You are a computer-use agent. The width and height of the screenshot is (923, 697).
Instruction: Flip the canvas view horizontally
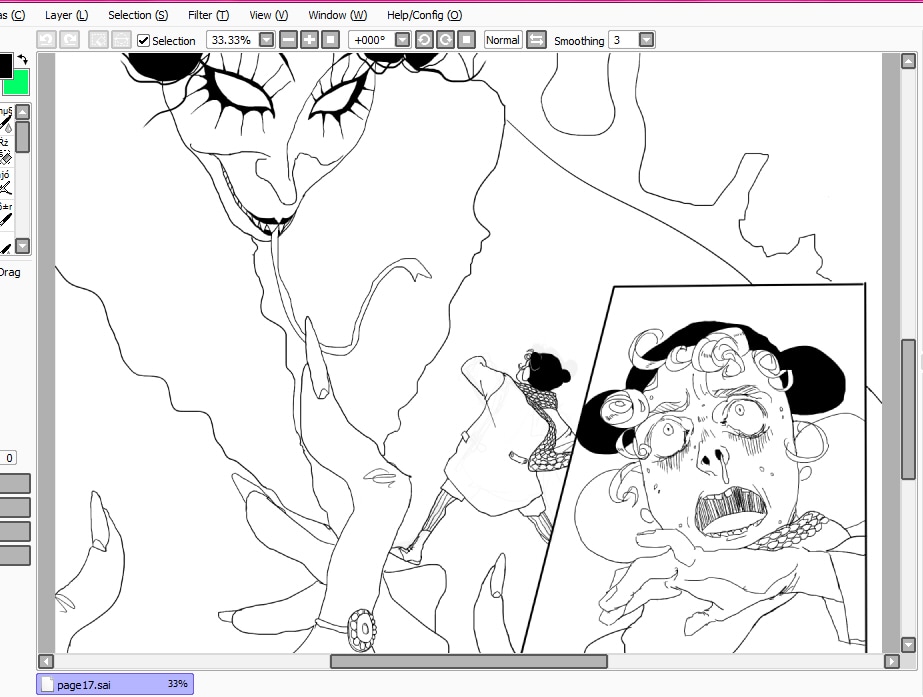coord(537,40)
